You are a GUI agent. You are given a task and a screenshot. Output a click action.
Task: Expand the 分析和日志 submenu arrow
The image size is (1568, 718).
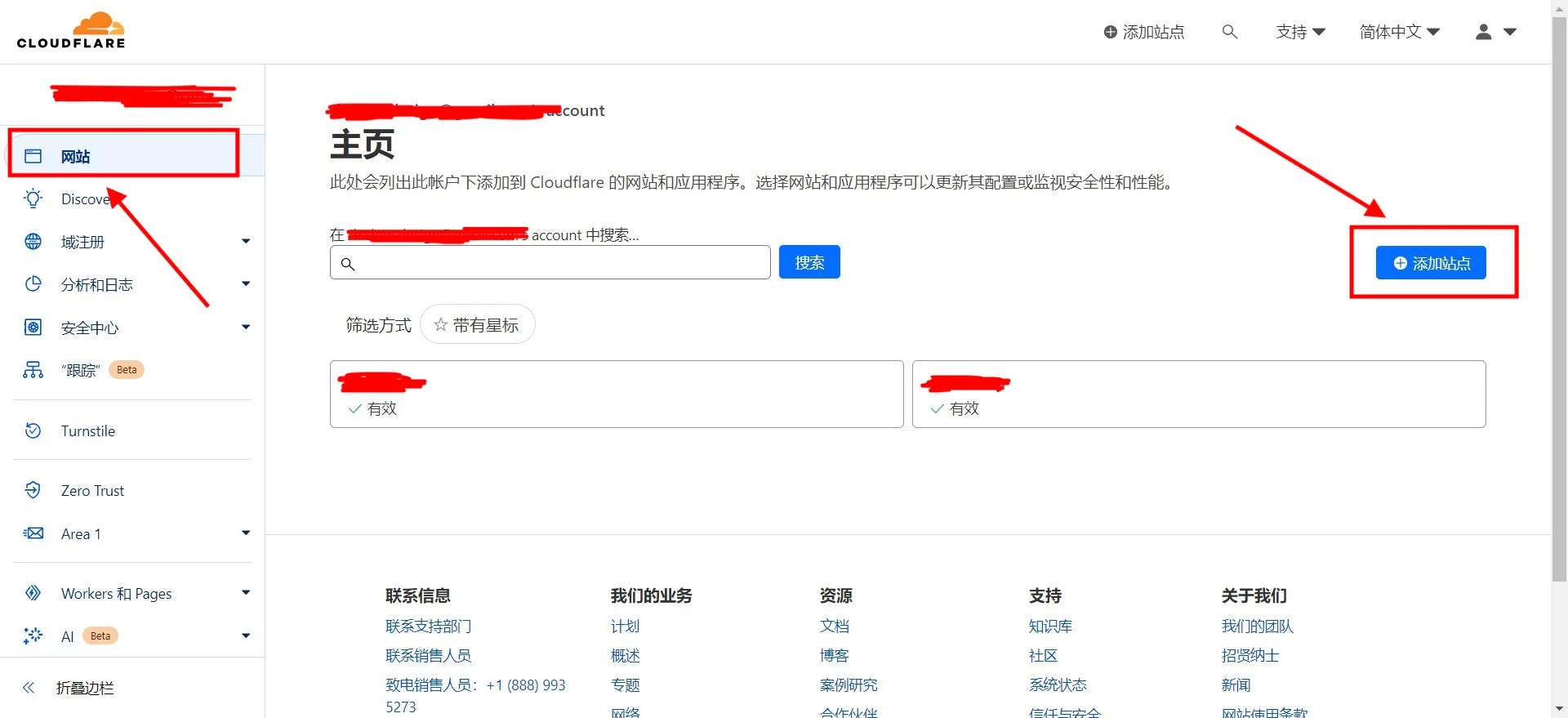pos(246,284)
